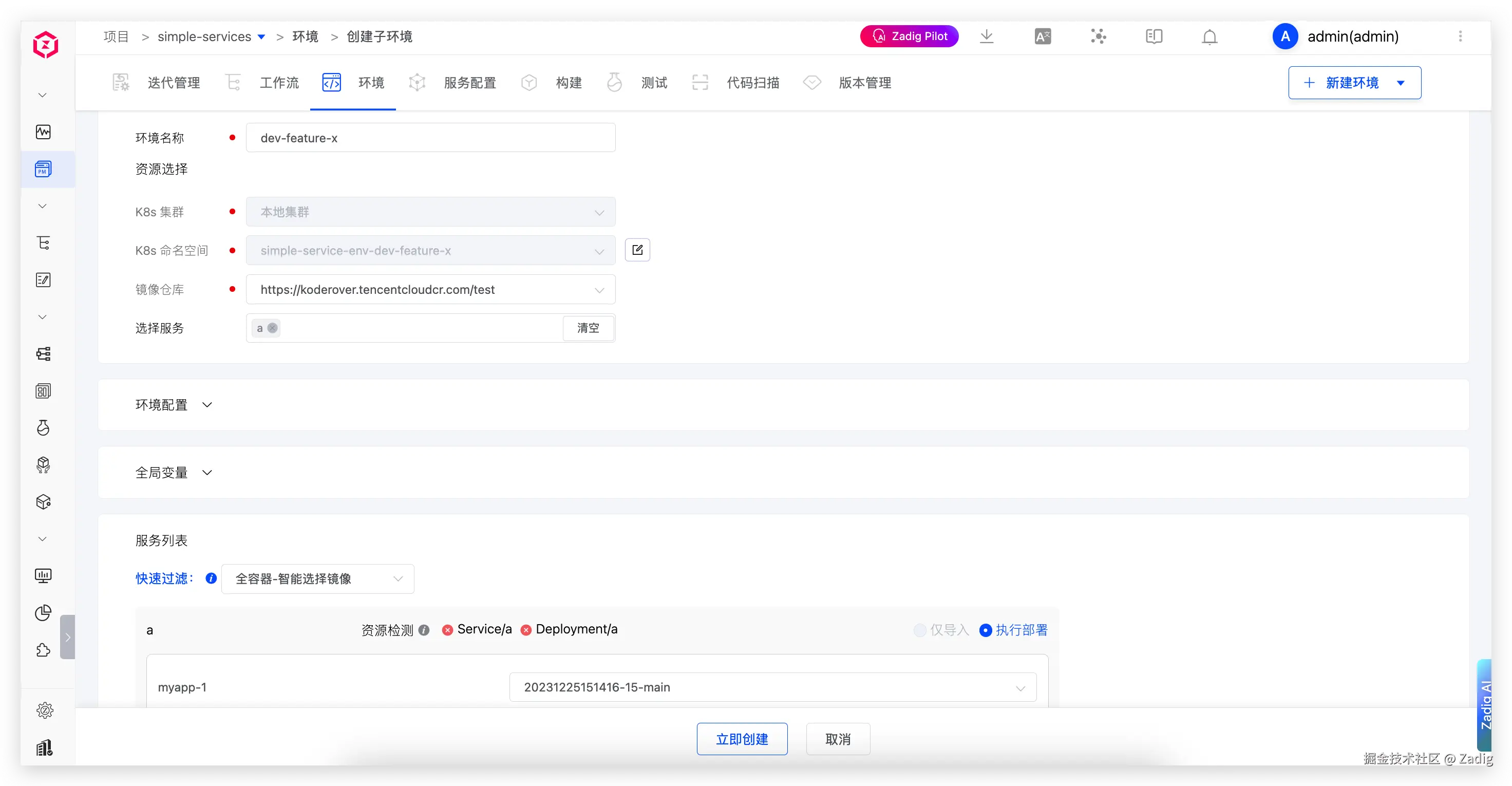Click the edit namespace icon button
The width and height of the screenshot is (1512, 786).
(x=637, y=251)
